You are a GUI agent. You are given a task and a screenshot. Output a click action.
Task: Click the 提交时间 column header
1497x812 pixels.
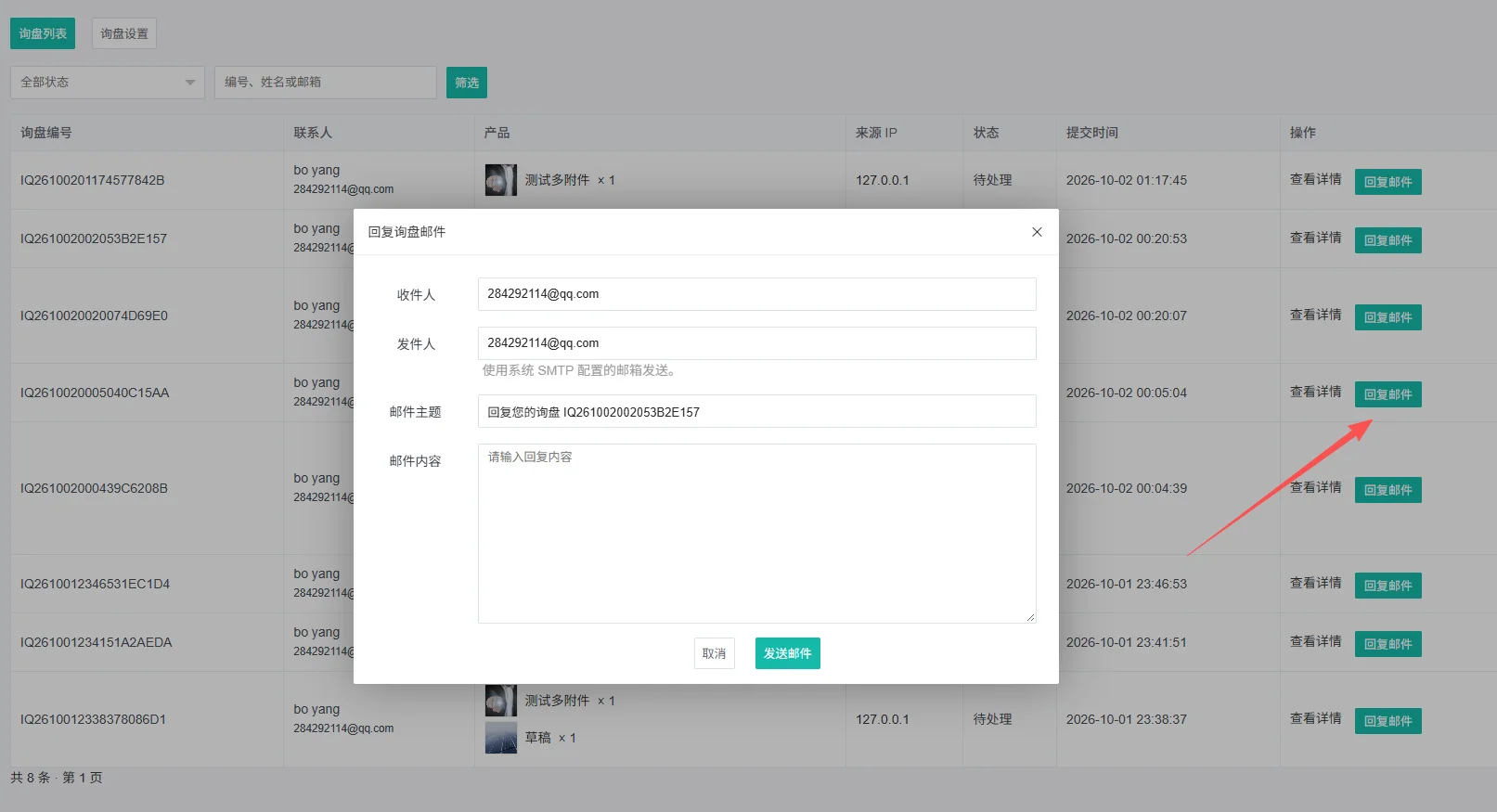click(x=1092, y=133)
